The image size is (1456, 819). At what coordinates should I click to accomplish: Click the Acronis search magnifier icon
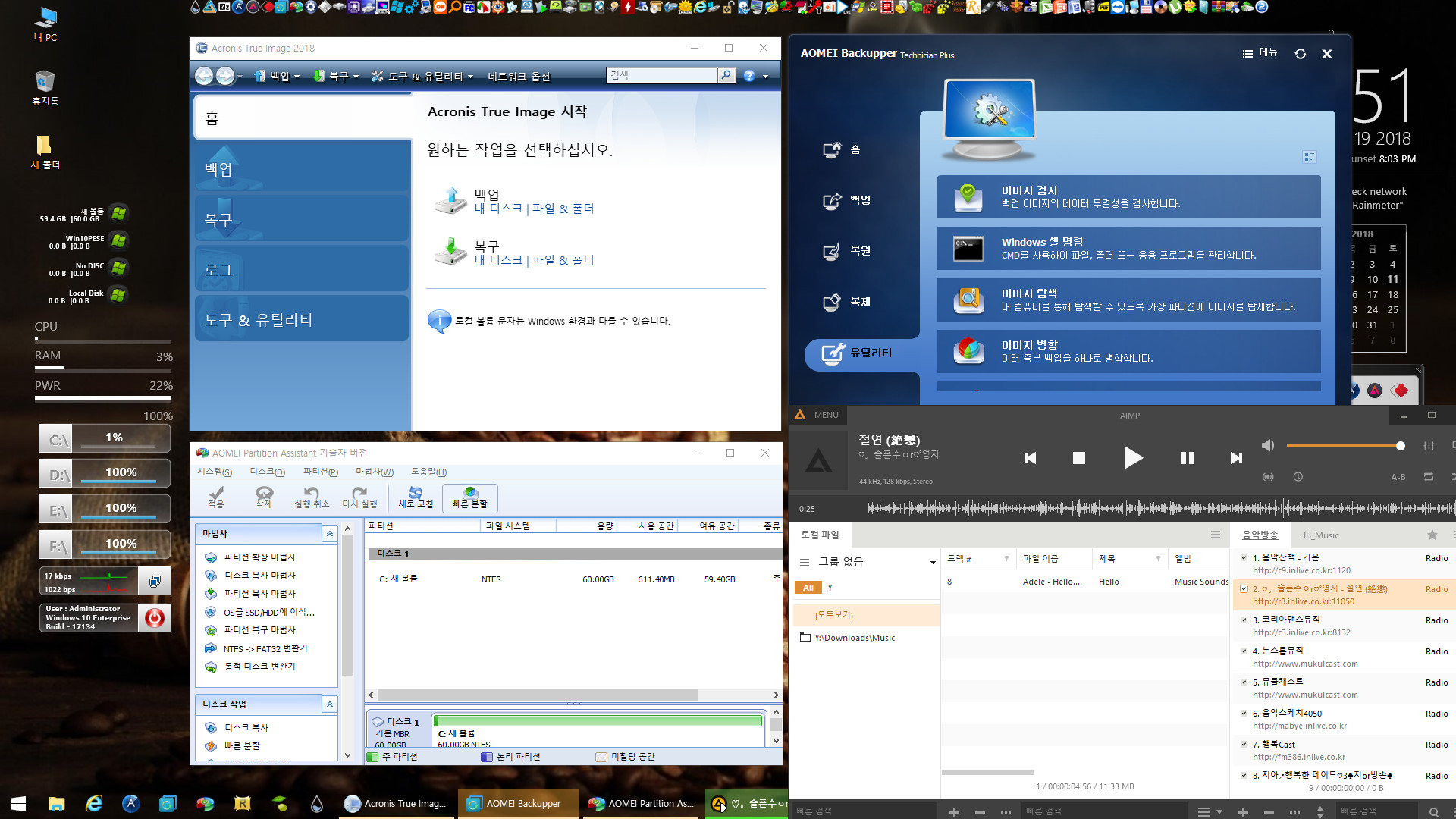click(726, 75)
